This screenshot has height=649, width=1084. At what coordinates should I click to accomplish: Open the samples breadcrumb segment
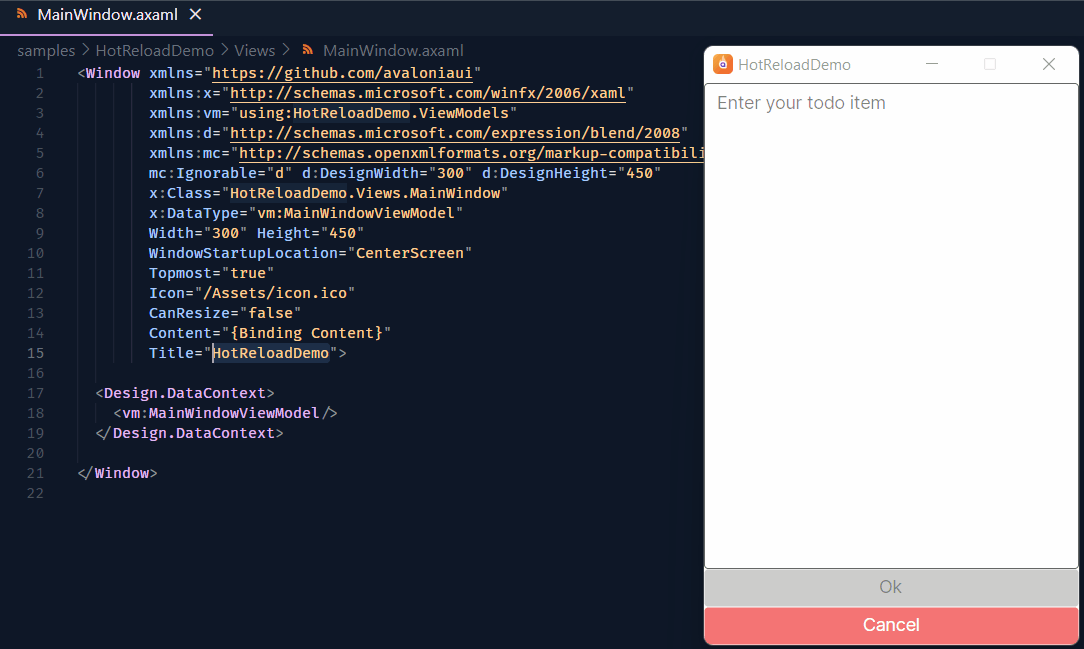pyautogui.click(x=46, y=50)
